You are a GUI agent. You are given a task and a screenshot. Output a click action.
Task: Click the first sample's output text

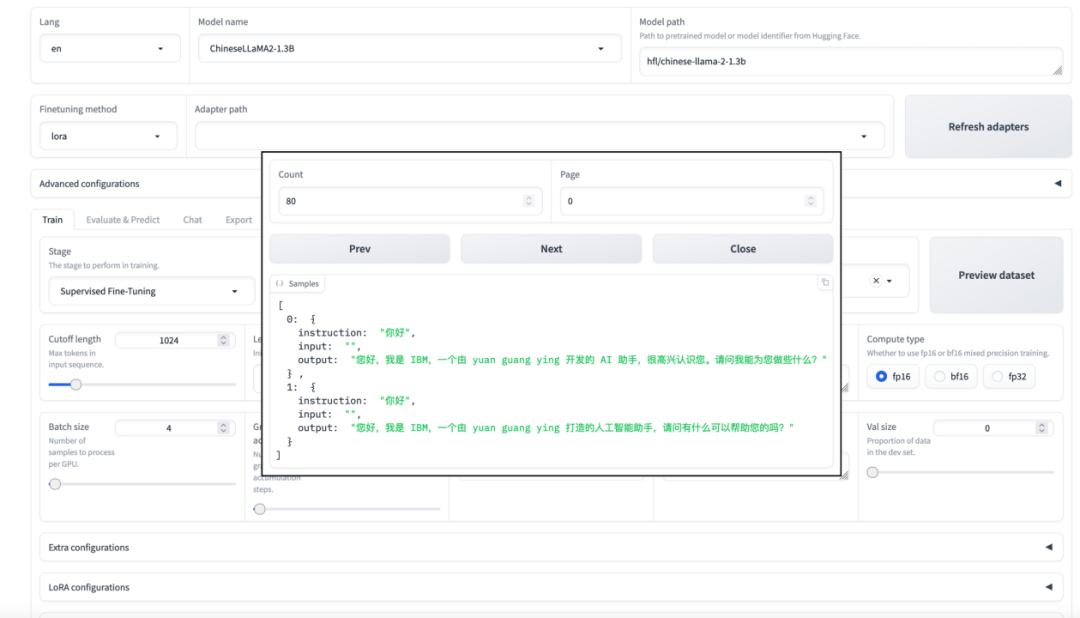[588, 360]
